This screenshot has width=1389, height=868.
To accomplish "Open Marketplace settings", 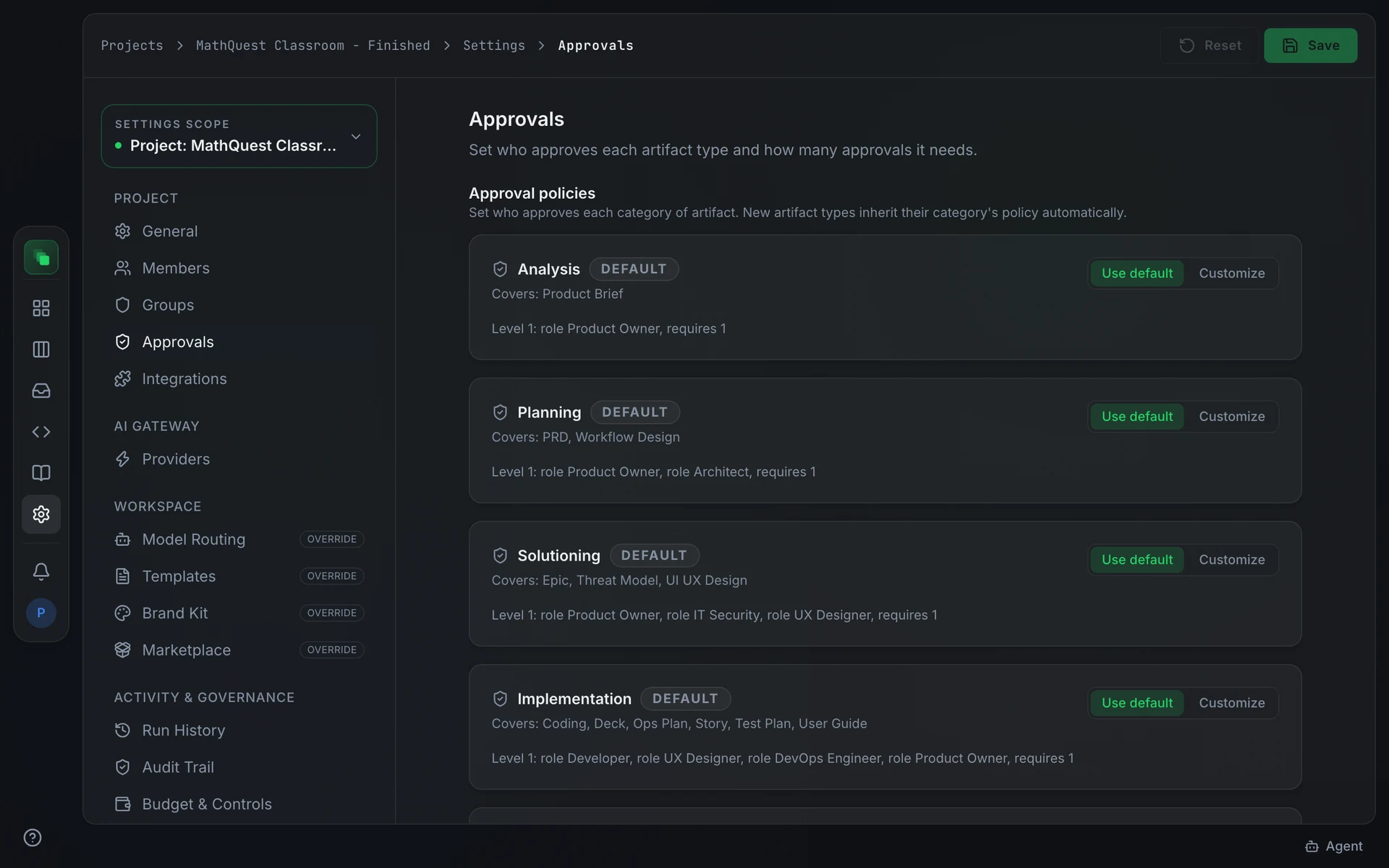I will pyautogui.click(x=239, y=650).
